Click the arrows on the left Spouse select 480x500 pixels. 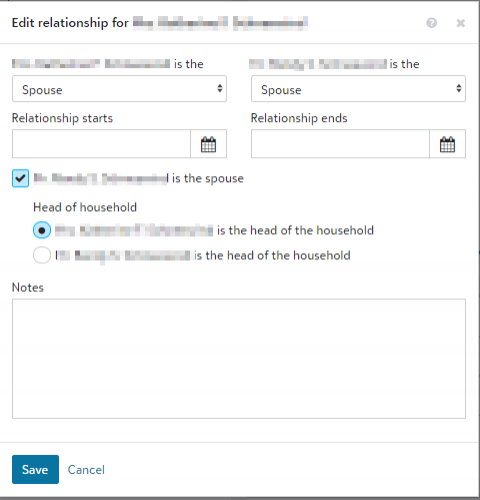[220, 88]
